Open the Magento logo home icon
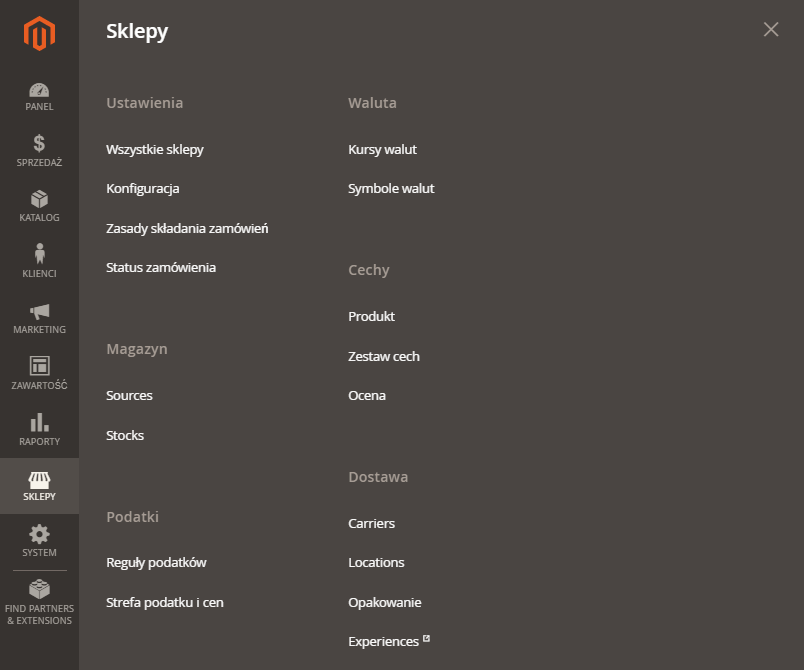This screenshot has width=804, height=670. click(x=39, y=32)
